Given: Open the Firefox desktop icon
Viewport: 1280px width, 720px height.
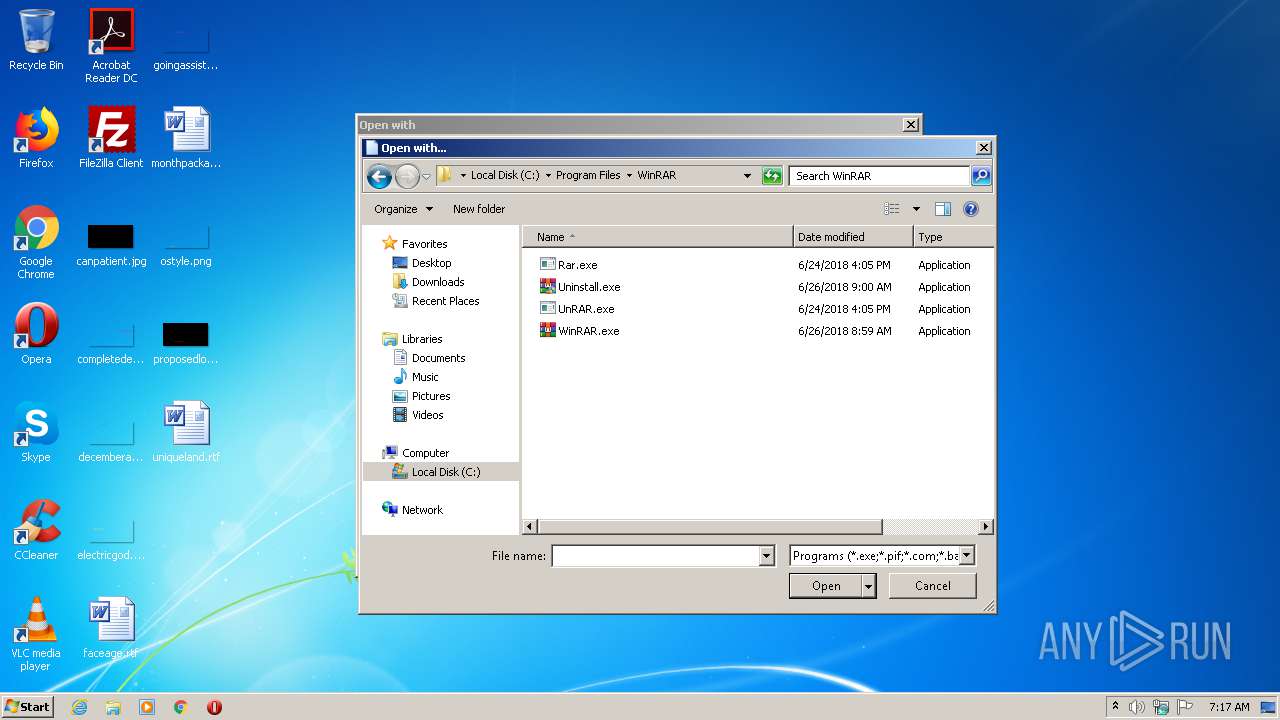Looking at the screenshot, I should click(36, 138).
